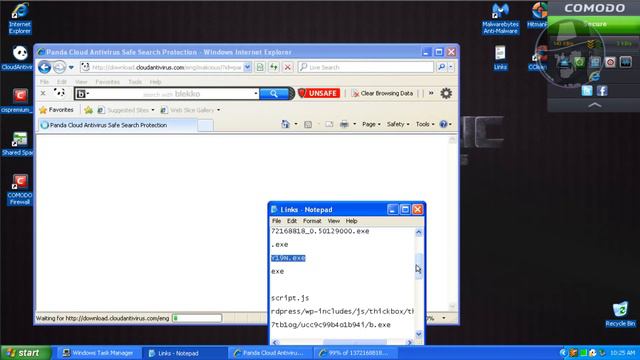Open the Page menu in IE command bar
Viewport: 640px width, 360px height.
371,124
